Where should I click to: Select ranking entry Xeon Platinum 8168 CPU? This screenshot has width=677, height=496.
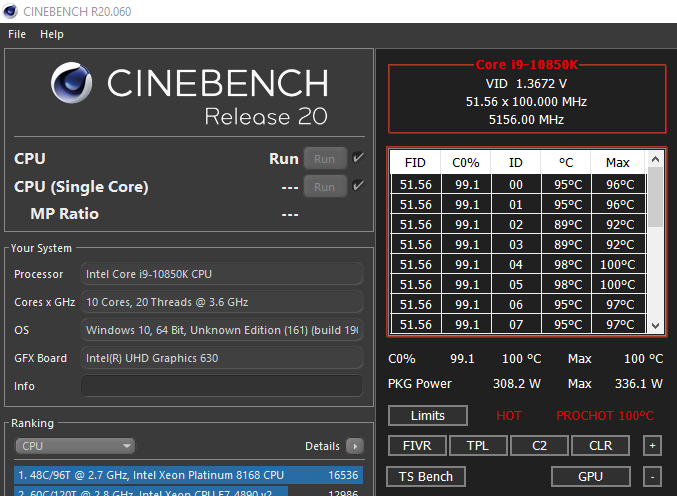click(x=189, y=475)
